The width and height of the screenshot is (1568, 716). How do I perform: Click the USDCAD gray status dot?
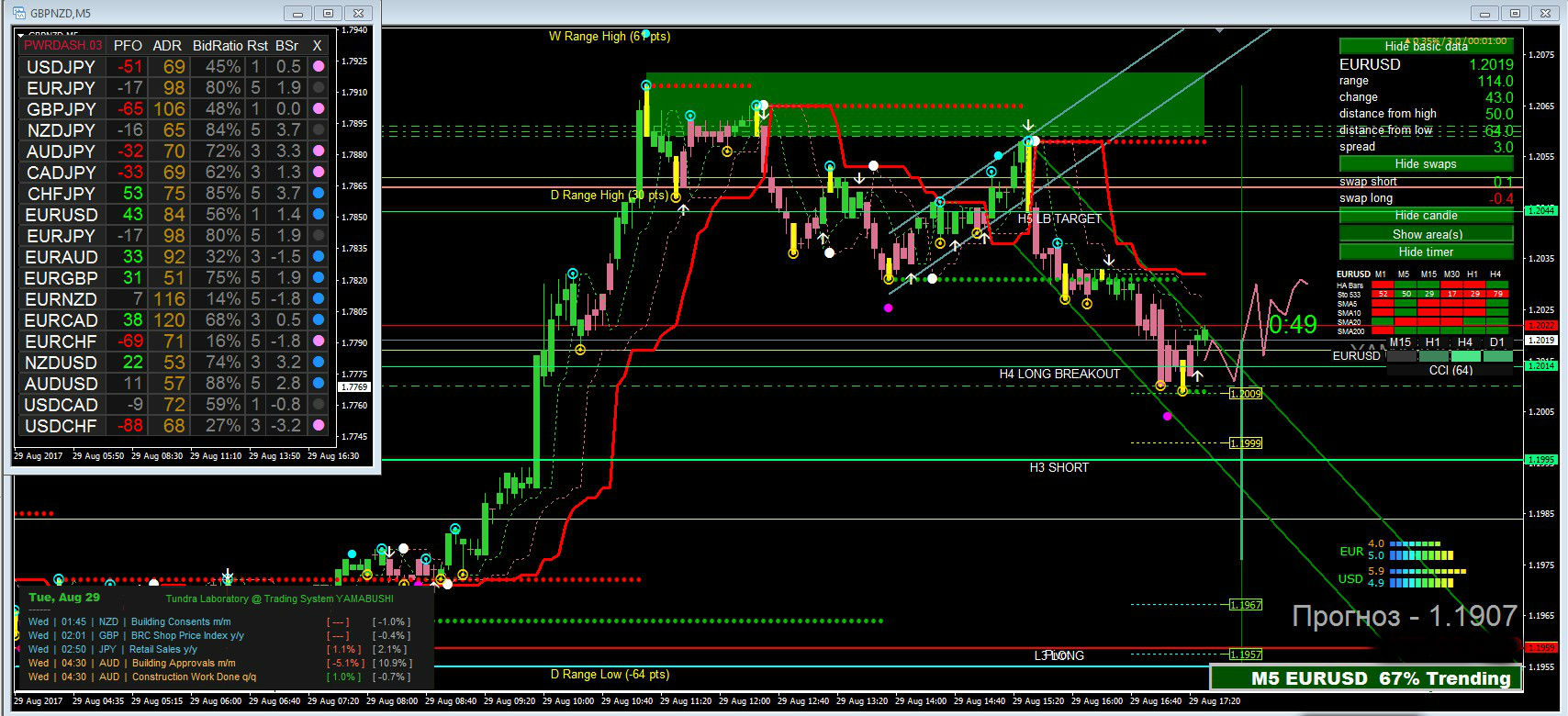(319, 405)
